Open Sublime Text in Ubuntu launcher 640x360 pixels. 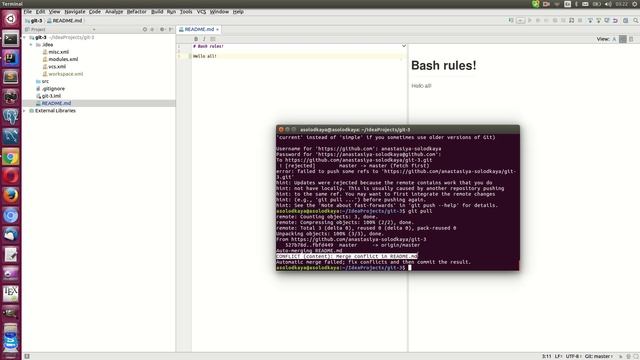11,77
